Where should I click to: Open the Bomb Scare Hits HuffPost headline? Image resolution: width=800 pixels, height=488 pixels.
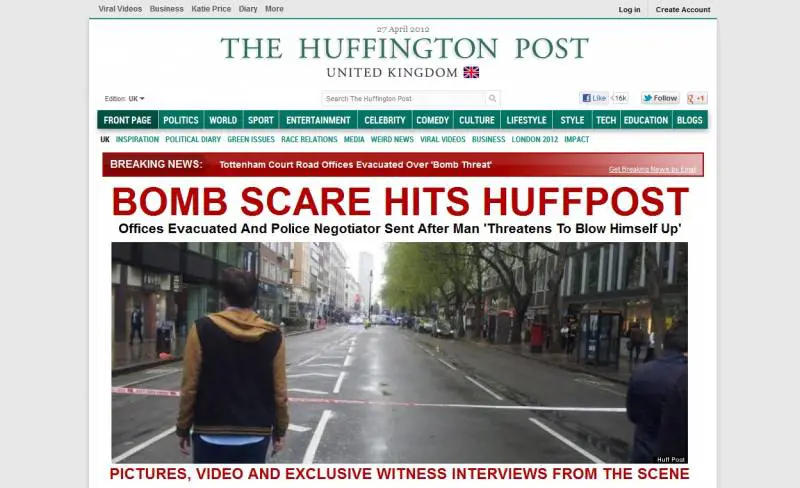[401, 201]
